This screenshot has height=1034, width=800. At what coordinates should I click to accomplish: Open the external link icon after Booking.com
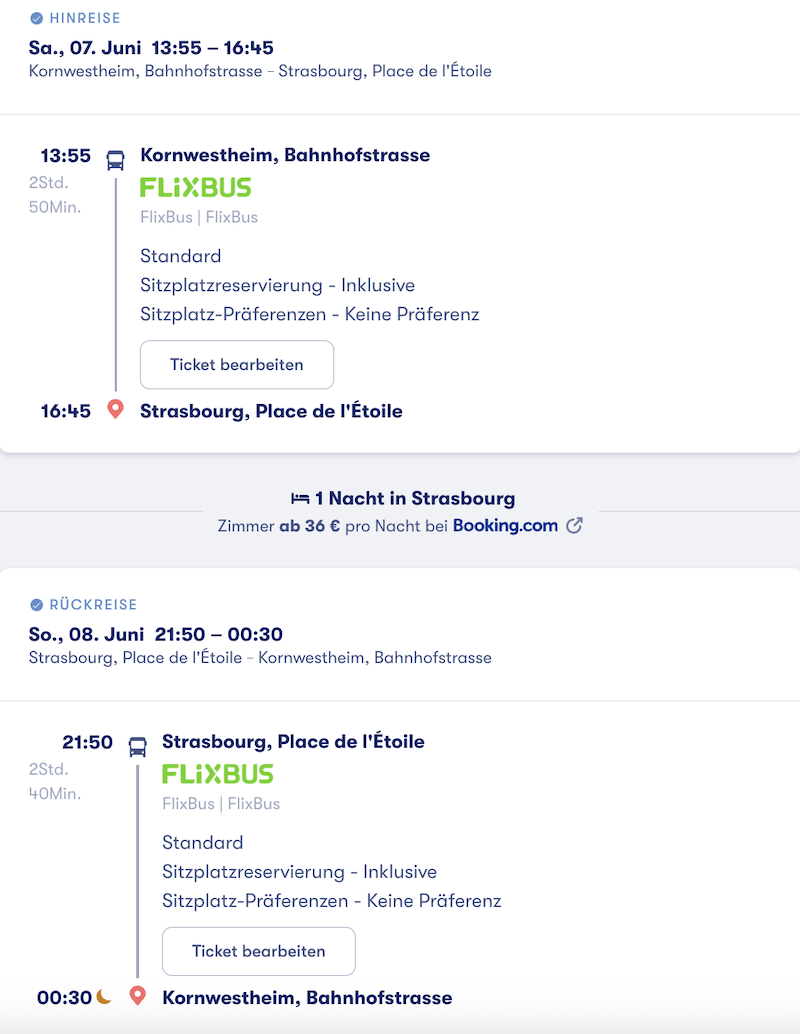[574, 526]
